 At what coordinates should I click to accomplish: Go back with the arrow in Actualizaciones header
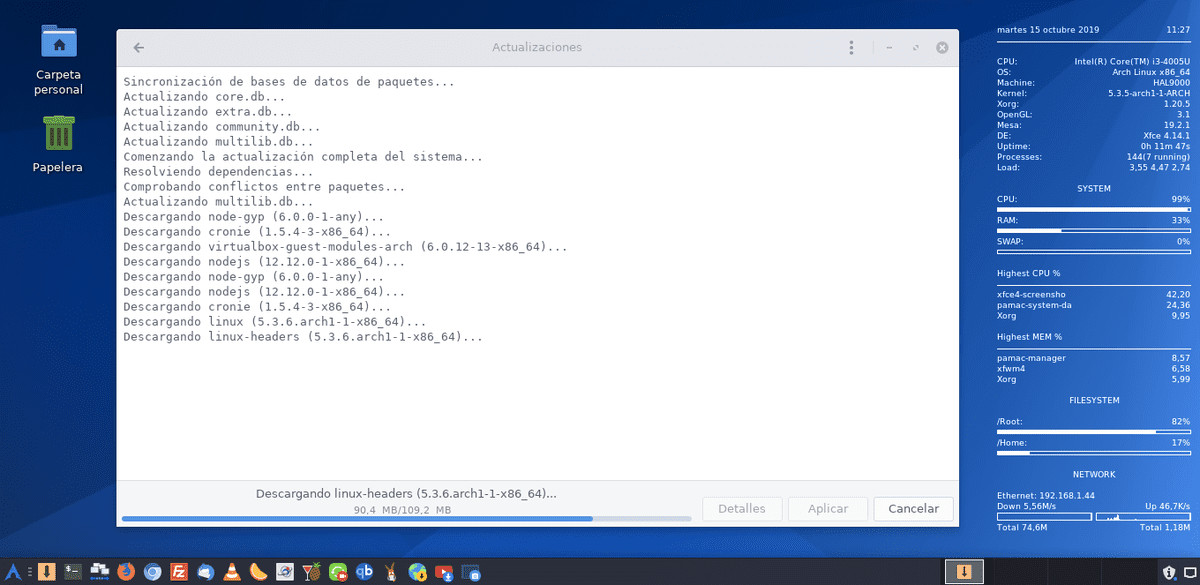click(x=138, y=47)
